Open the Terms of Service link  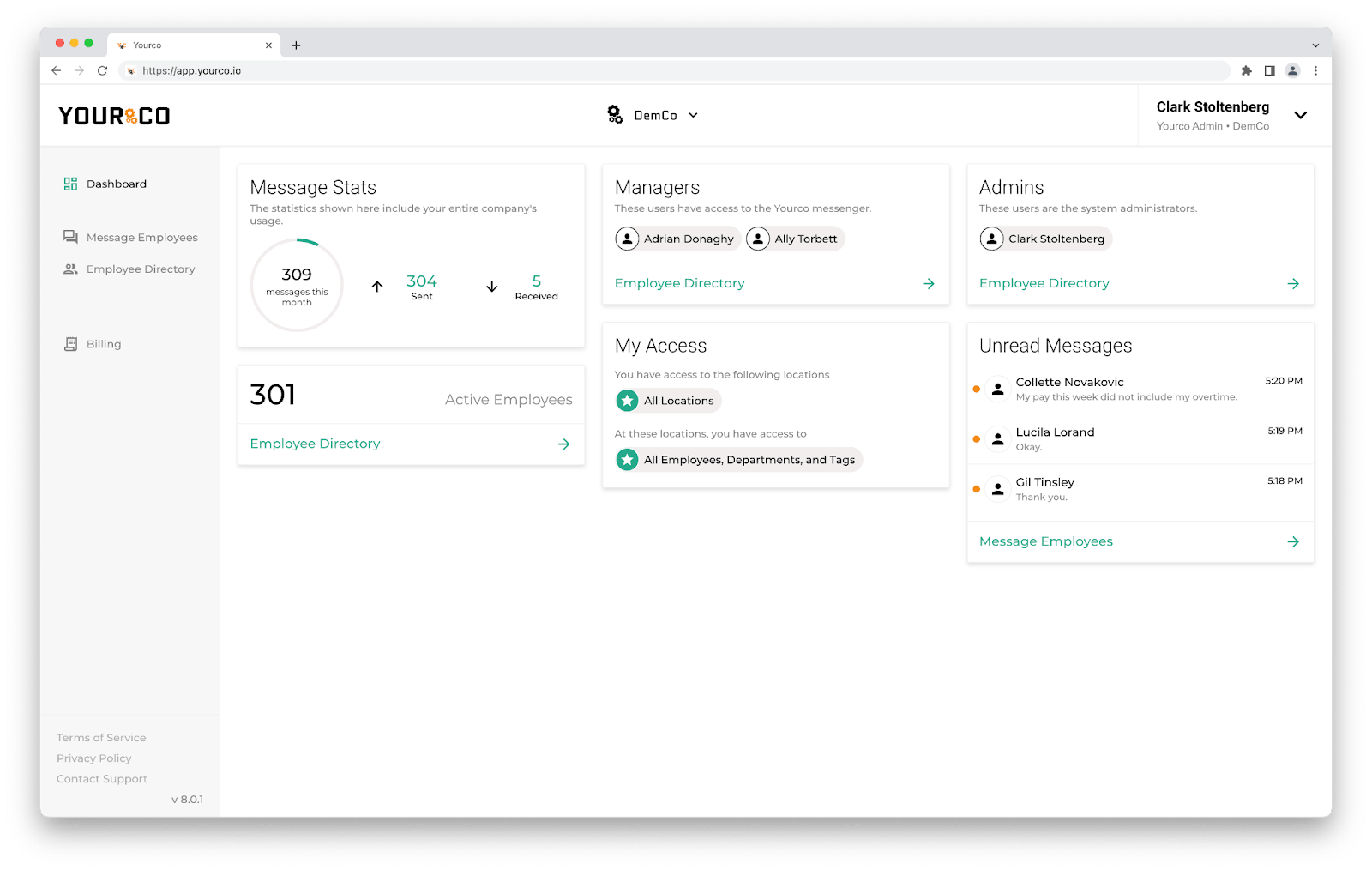pyautogui.click(x=101, y=738)
